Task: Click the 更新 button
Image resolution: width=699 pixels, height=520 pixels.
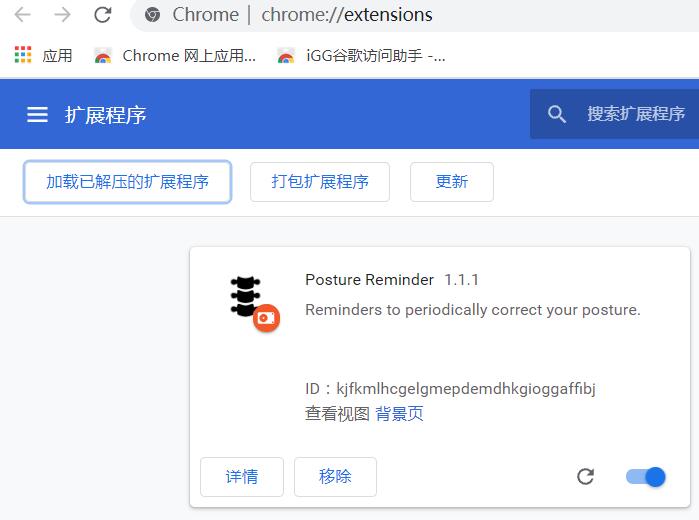Action: (452, 182)
